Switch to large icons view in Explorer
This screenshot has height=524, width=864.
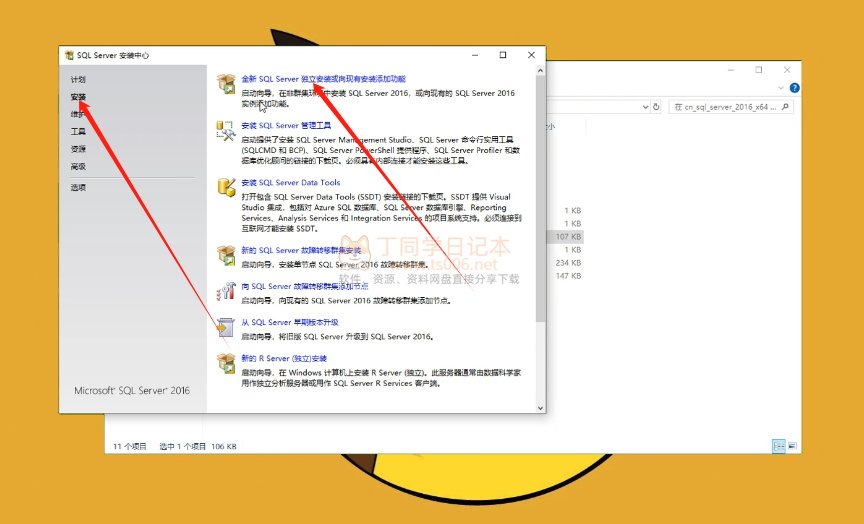tap(793, 446)
